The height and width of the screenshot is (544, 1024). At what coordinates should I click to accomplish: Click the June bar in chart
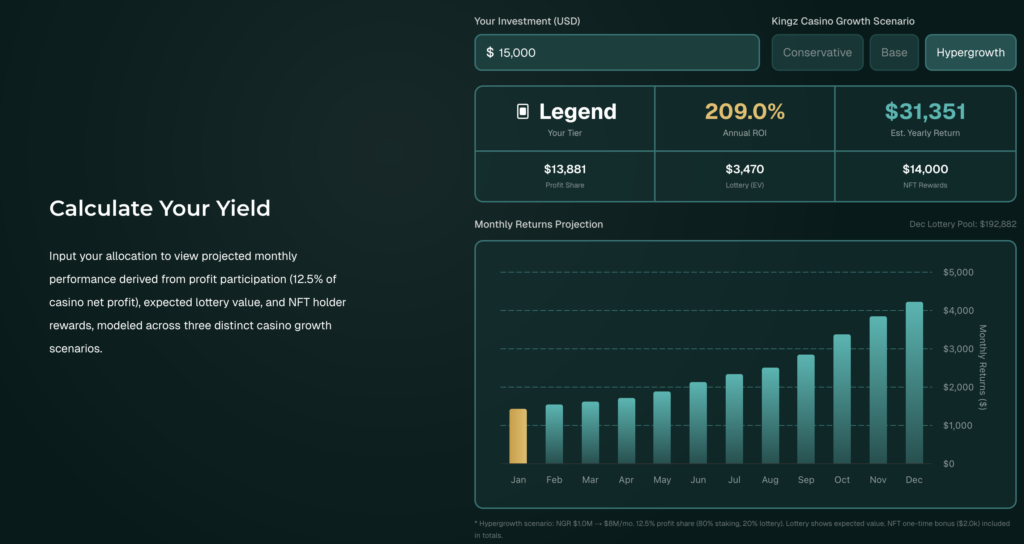point(698,423)
